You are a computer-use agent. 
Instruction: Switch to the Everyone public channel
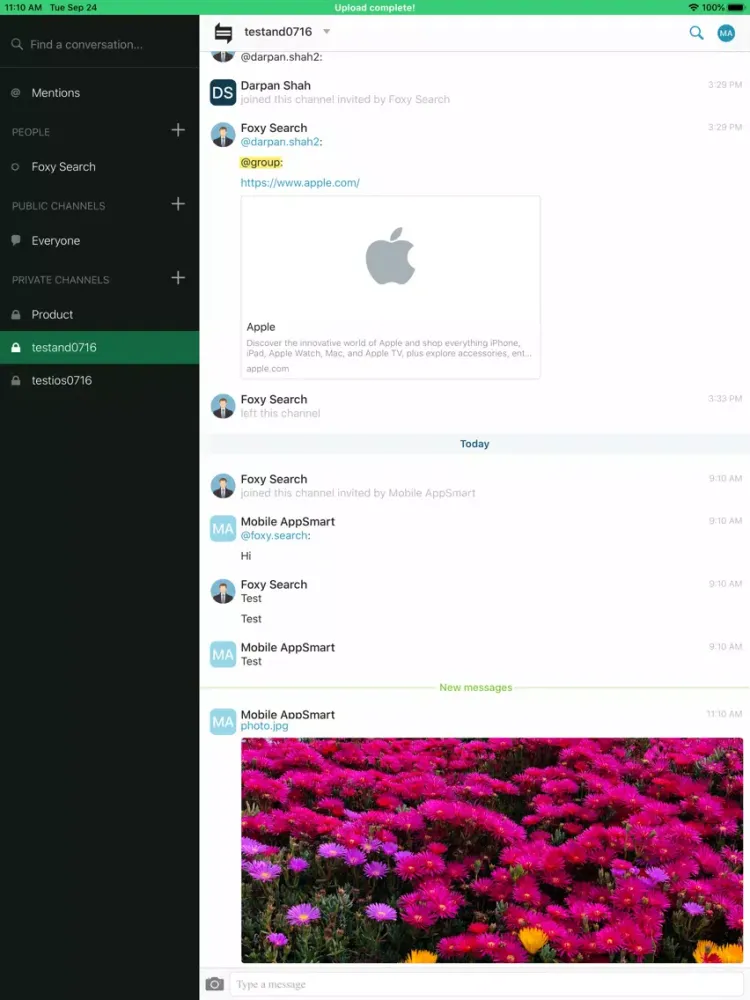(x=56, y=241)
